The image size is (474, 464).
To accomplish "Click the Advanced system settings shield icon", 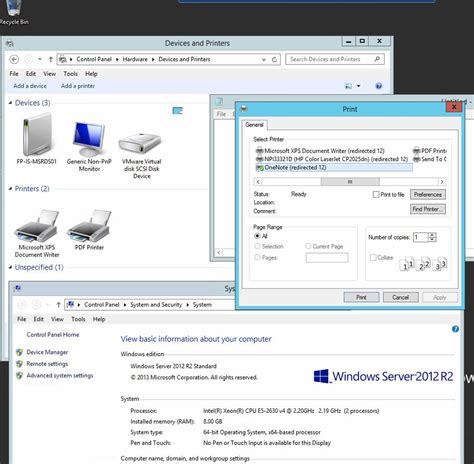I will [19, 375].
